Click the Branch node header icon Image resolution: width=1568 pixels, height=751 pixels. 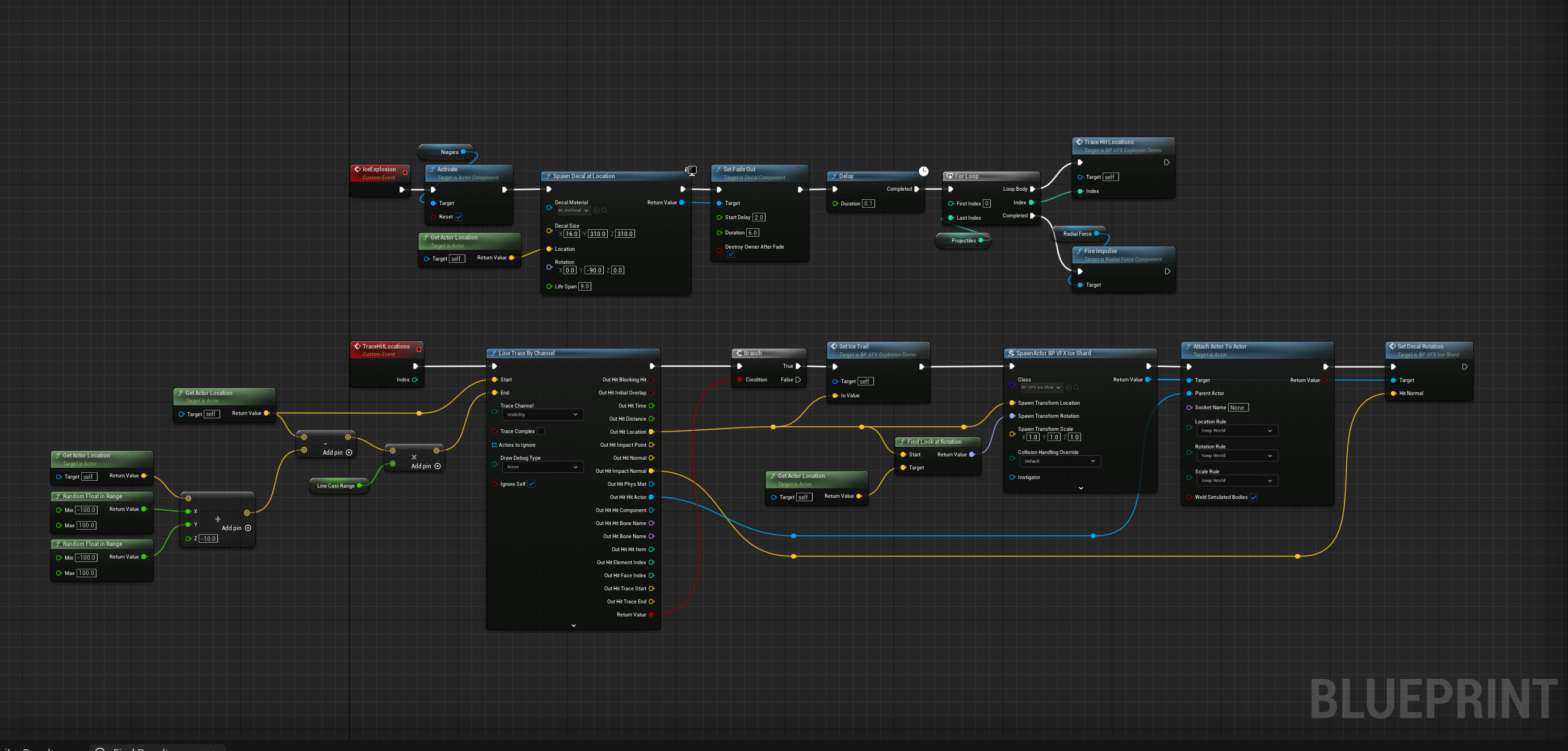738,353
